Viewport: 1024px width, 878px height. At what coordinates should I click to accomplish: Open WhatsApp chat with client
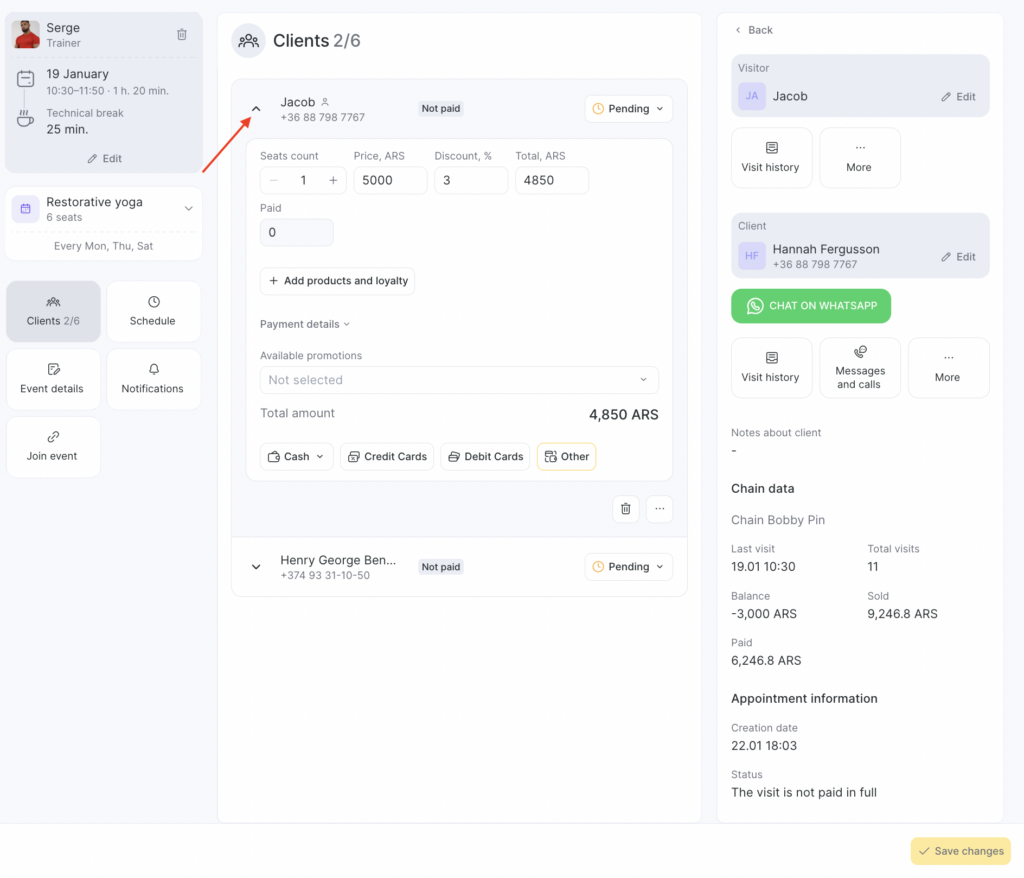(810, 306)
